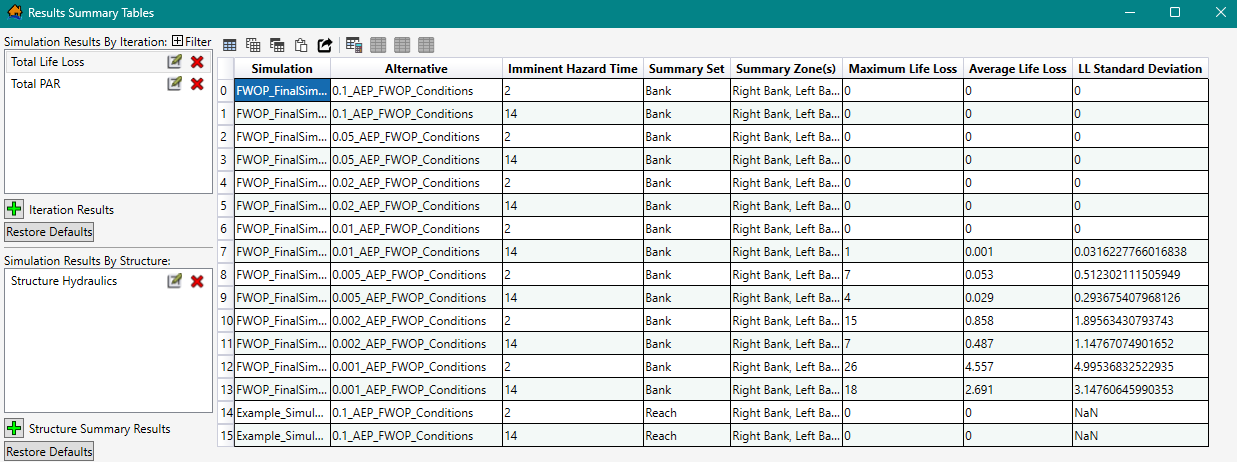The width and height of the screenshot is (1237, 462).
Task: Restore Defaults for iteration results
Action: pos(49,232)
